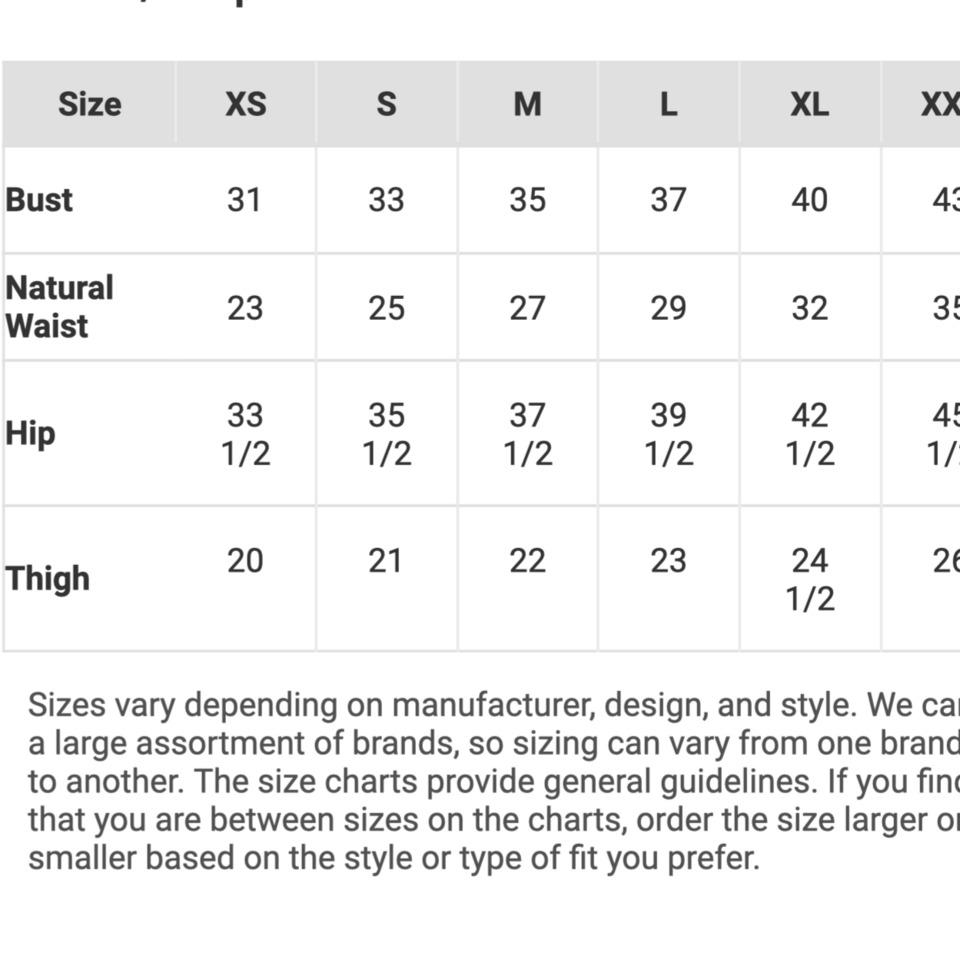Select the Natural Waist row label
This screenshot has width=960, height=960.
click(60, 307)
